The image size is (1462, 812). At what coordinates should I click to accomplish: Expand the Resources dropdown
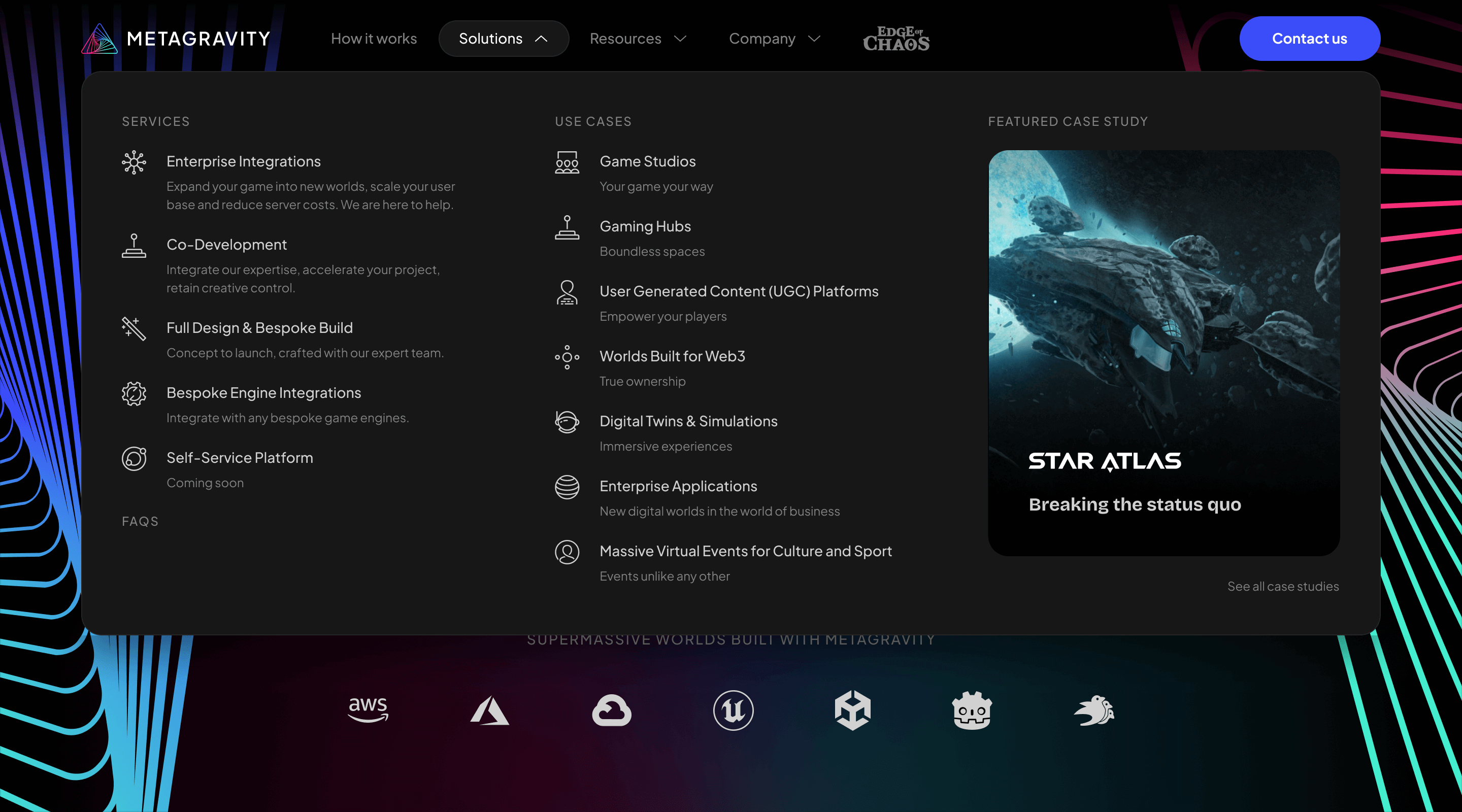click(x=638, y=39)
